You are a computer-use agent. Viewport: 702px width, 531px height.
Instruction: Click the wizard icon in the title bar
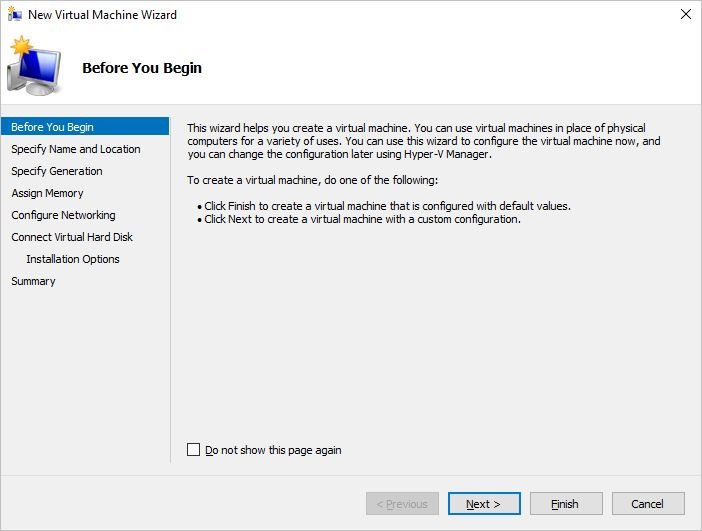pyautogui.click(x=14, y=14)
